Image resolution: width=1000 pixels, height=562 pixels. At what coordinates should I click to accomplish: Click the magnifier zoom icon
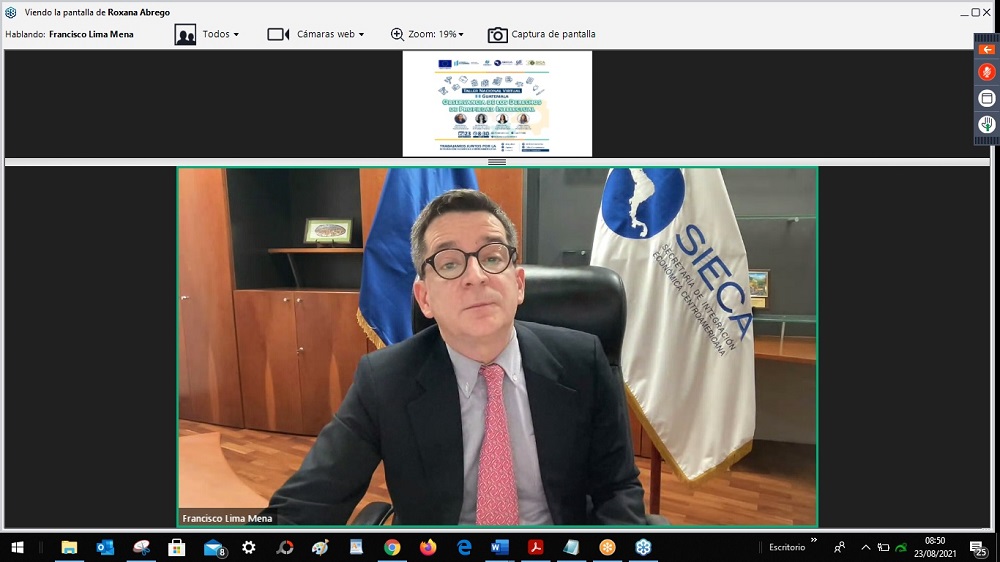coord(397,34)
